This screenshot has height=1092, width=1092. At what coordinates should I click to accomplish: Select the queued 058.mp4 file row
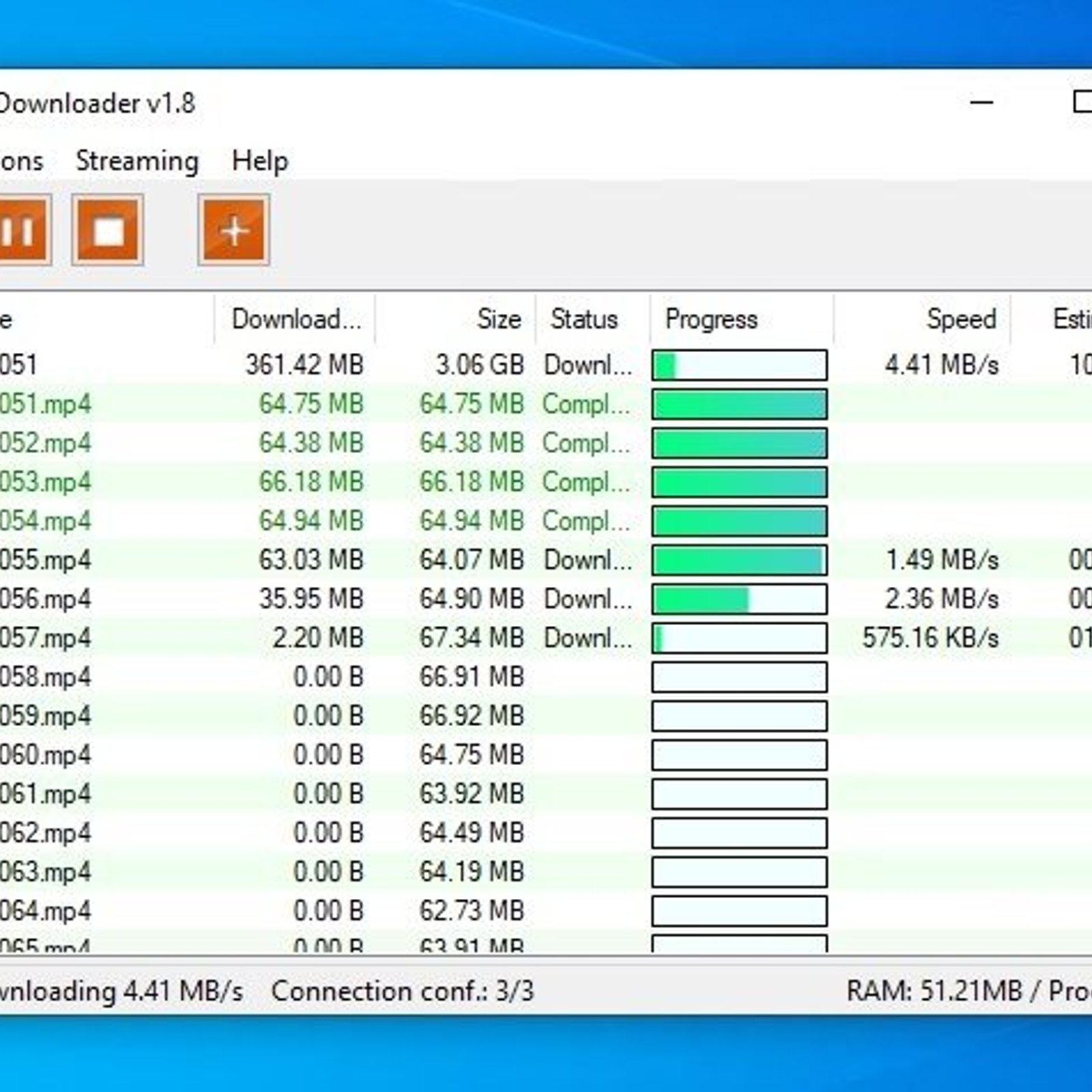pyautogui.click(x=45, y=677)
